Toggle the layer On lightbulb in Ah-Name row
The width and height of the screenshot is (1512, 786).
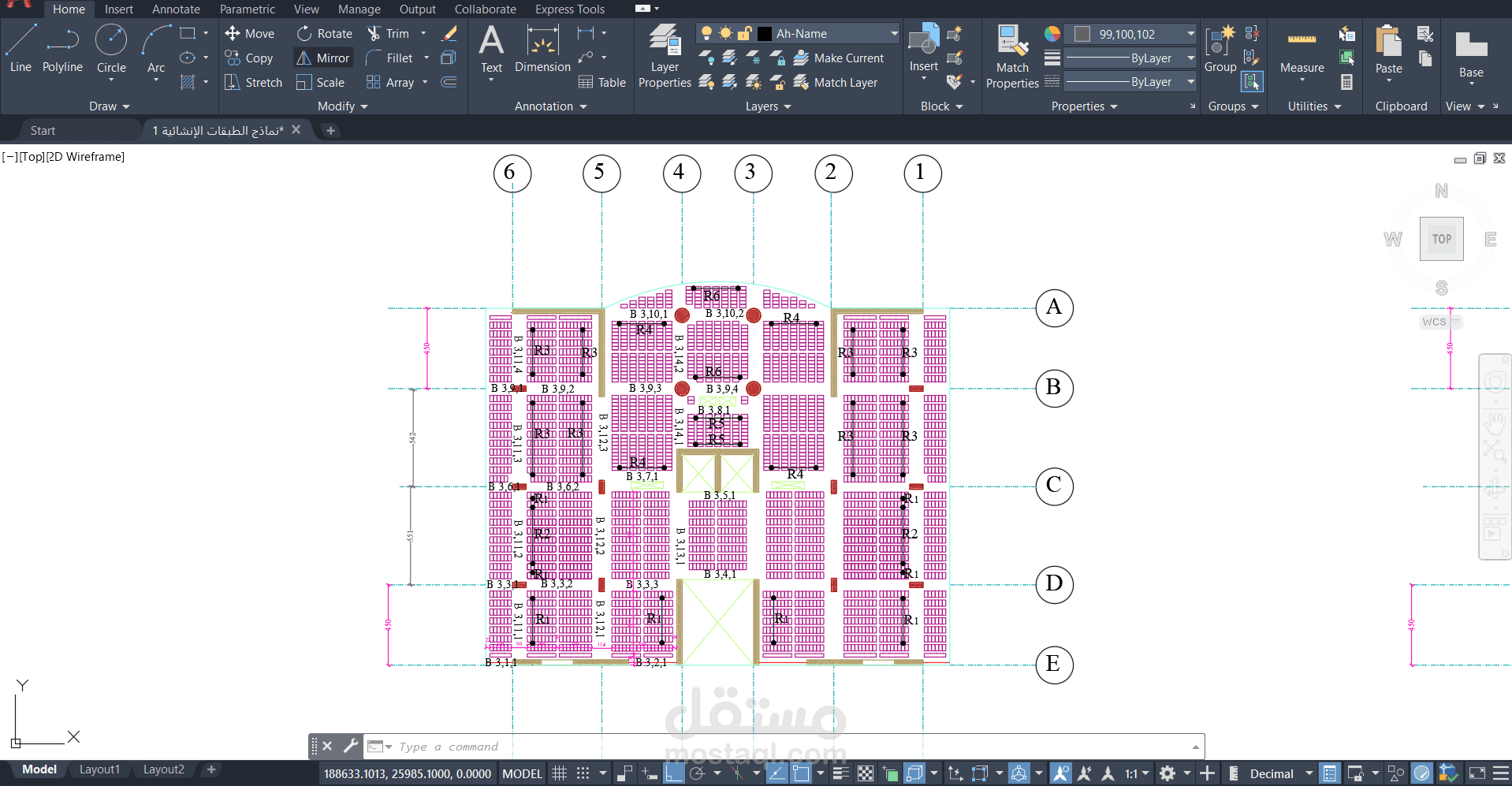(x=707, y=32)
